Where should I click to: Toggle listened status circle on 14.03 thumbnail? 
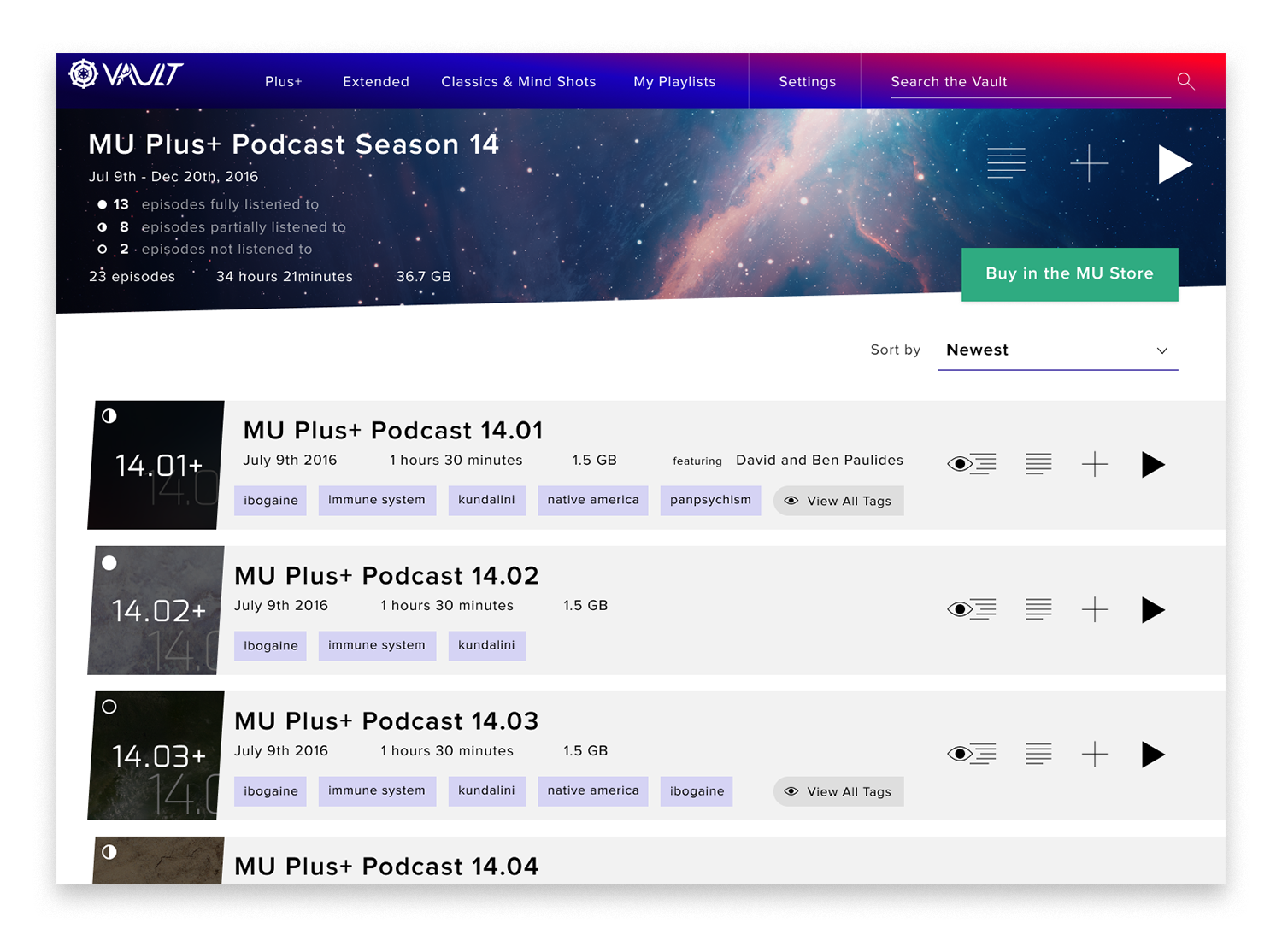click(109, 707)
